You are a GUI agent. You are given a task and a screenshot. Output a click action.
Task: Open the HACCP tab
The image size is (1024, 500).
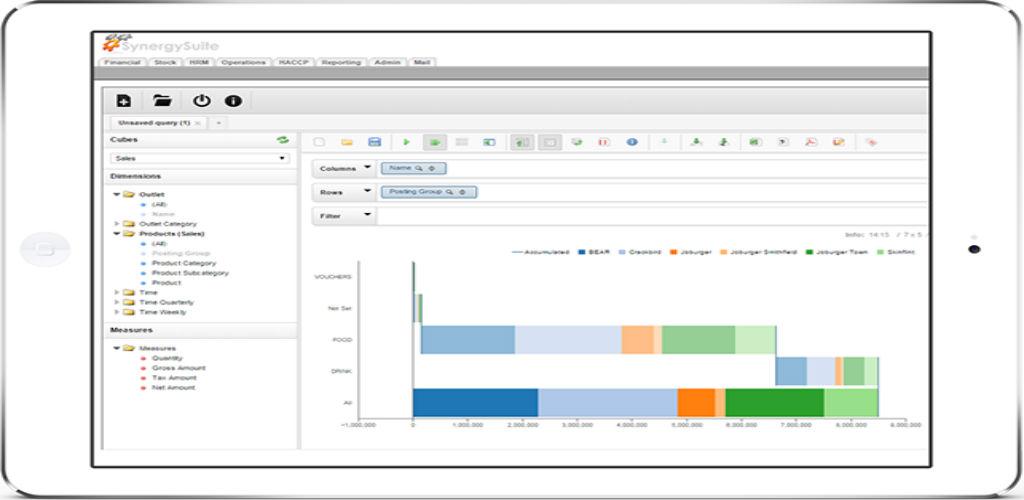294,62
